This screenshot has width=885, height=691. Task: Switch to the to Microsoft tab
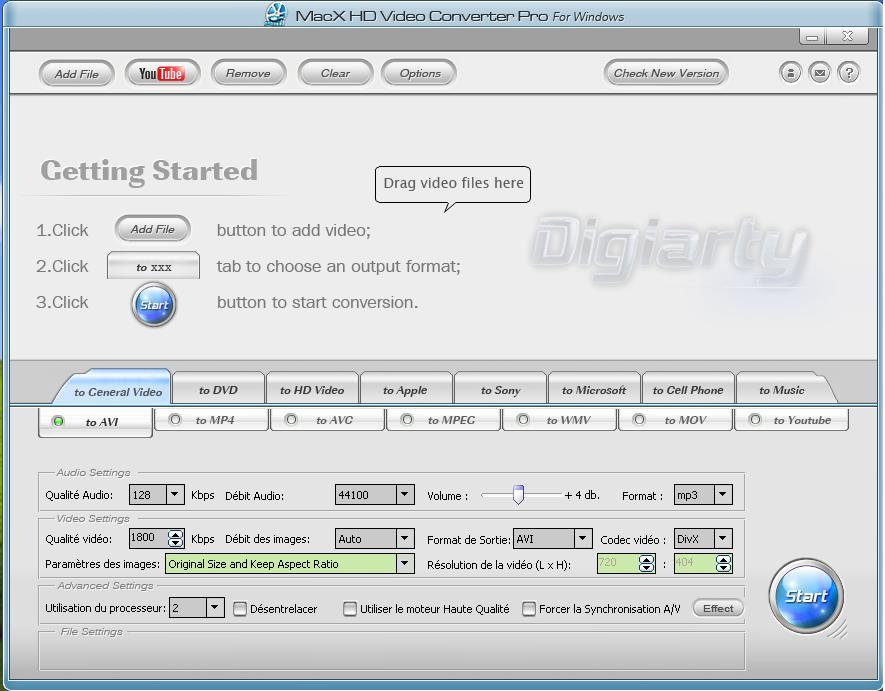click(594, 390)
